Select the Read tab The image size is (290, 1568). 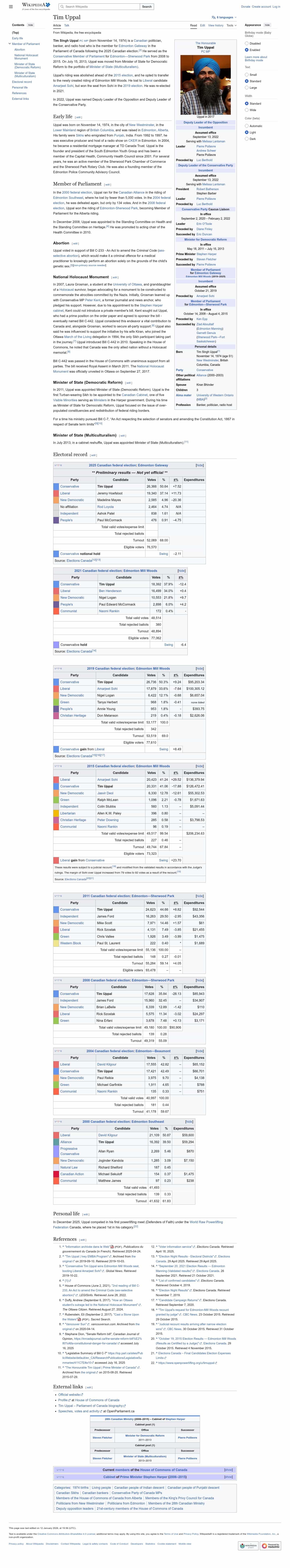[x=193, y=26]
